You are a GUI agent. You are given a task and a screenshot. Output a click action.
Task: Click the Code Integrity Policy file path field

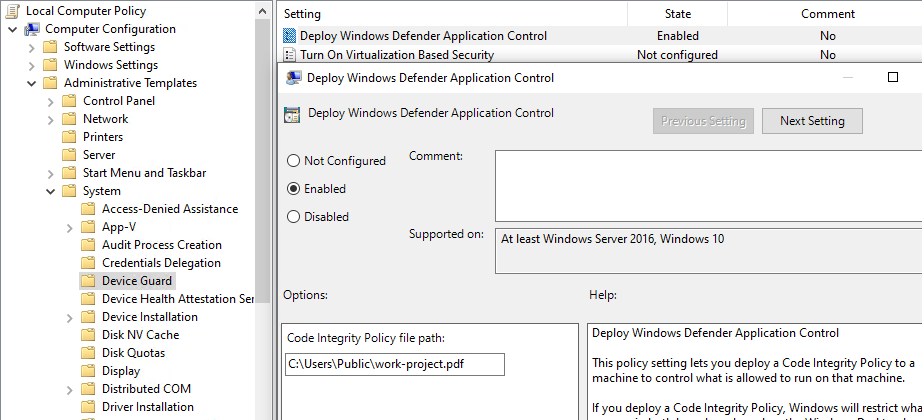pos(394,364)
